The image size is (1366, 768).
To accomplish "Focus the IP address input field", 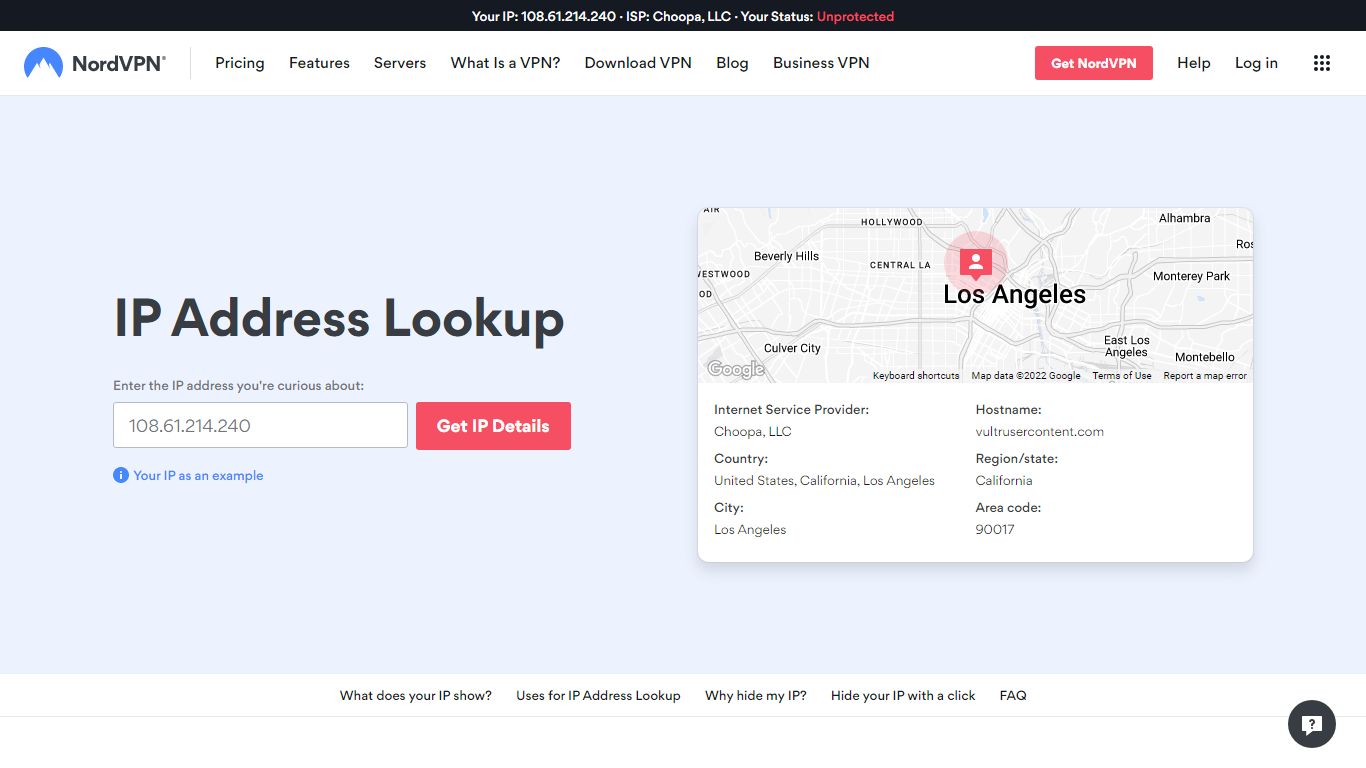I will click(260, 425).
